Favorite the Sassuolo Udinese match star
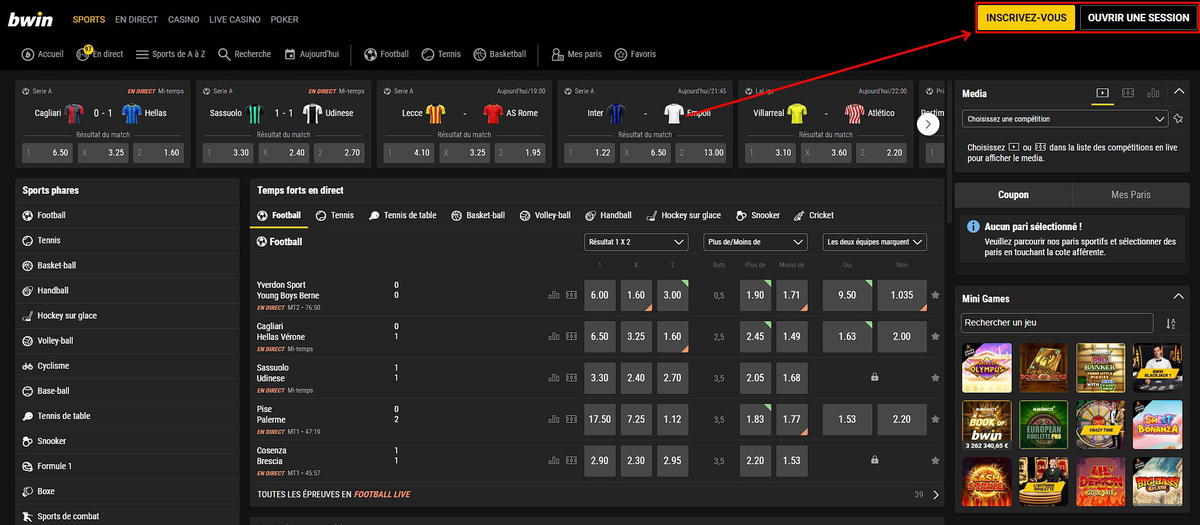This screenshot has height=525, width=1200. 935,378
